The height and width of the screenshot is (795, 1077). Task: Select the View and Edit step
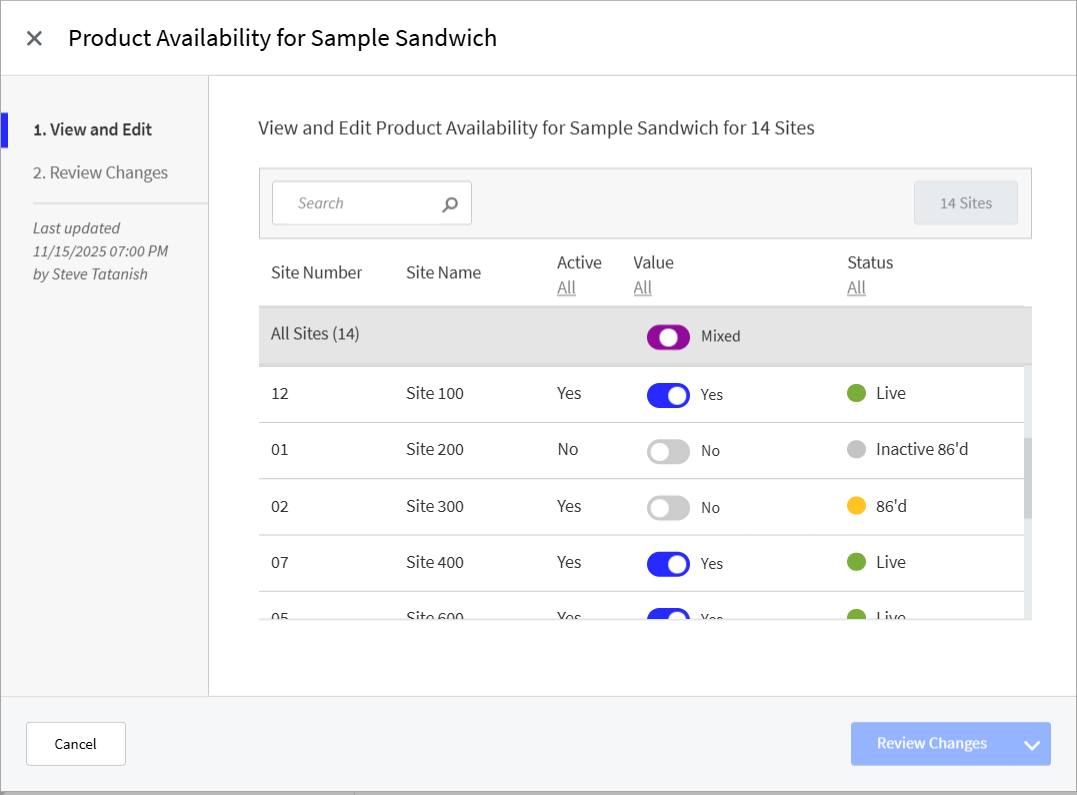93,129
